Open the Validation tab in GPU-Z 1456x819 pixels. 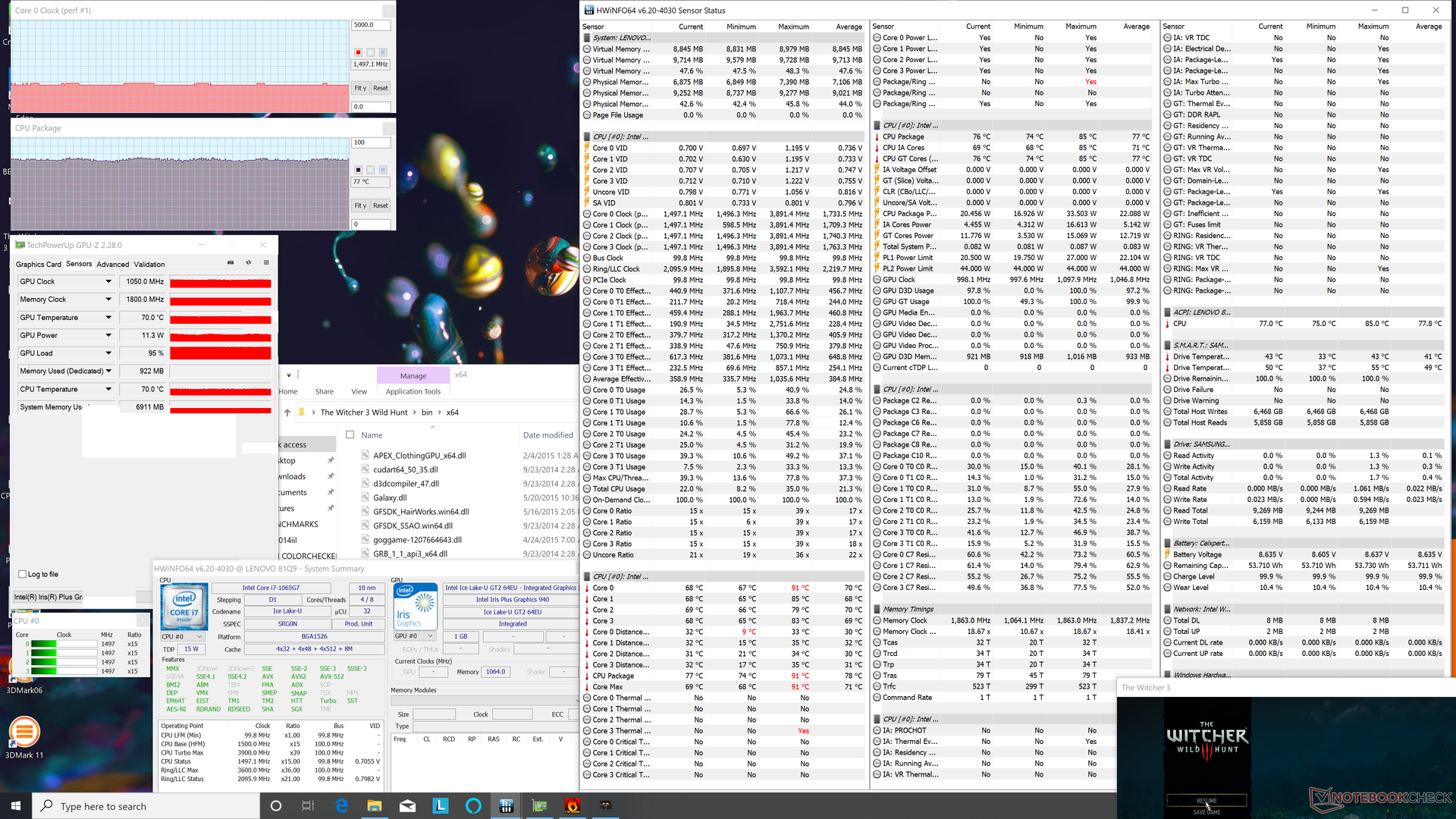point(149,265)
